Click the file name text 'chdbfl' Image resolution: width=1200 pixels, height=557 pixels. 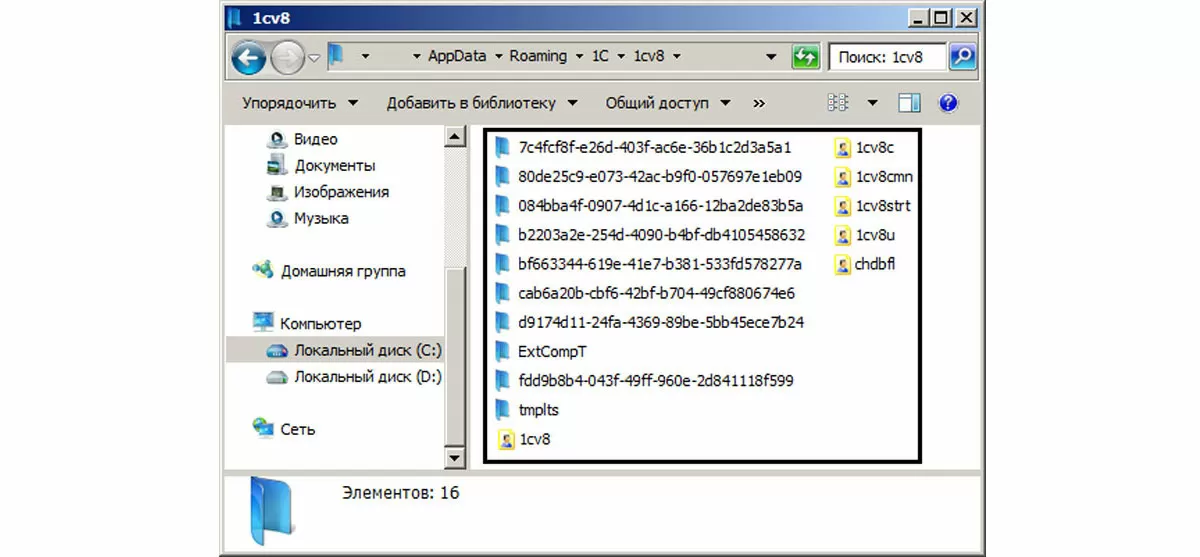click(x=875, y=264)
